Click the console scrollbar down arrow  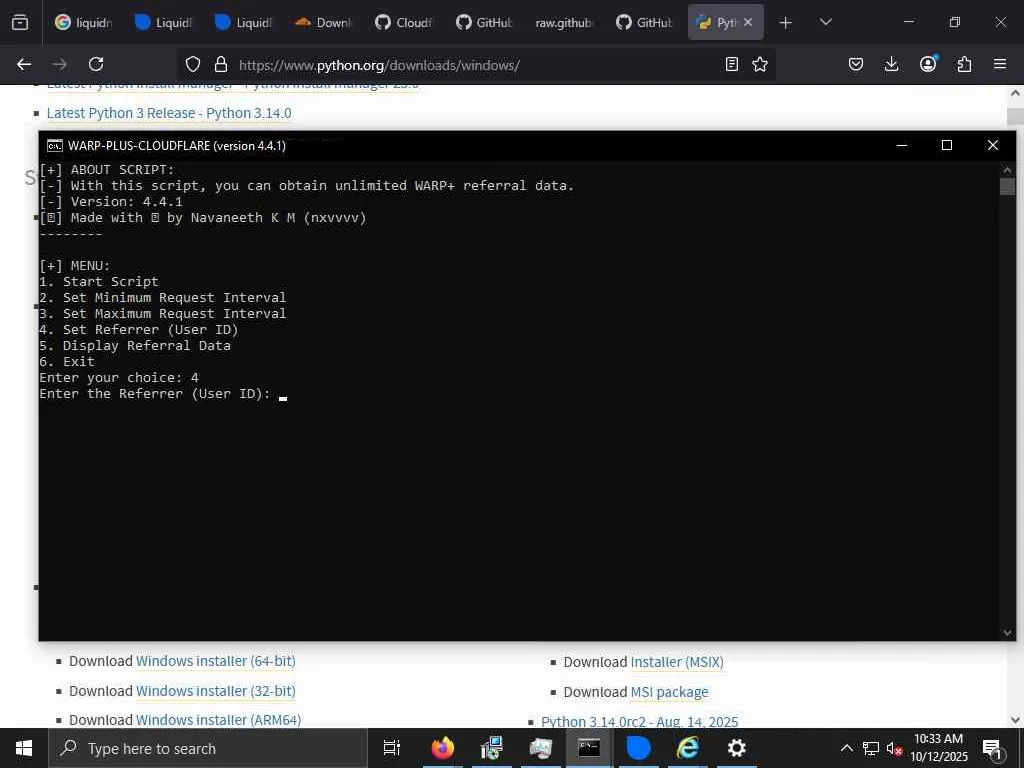[x=1006, y=632]
